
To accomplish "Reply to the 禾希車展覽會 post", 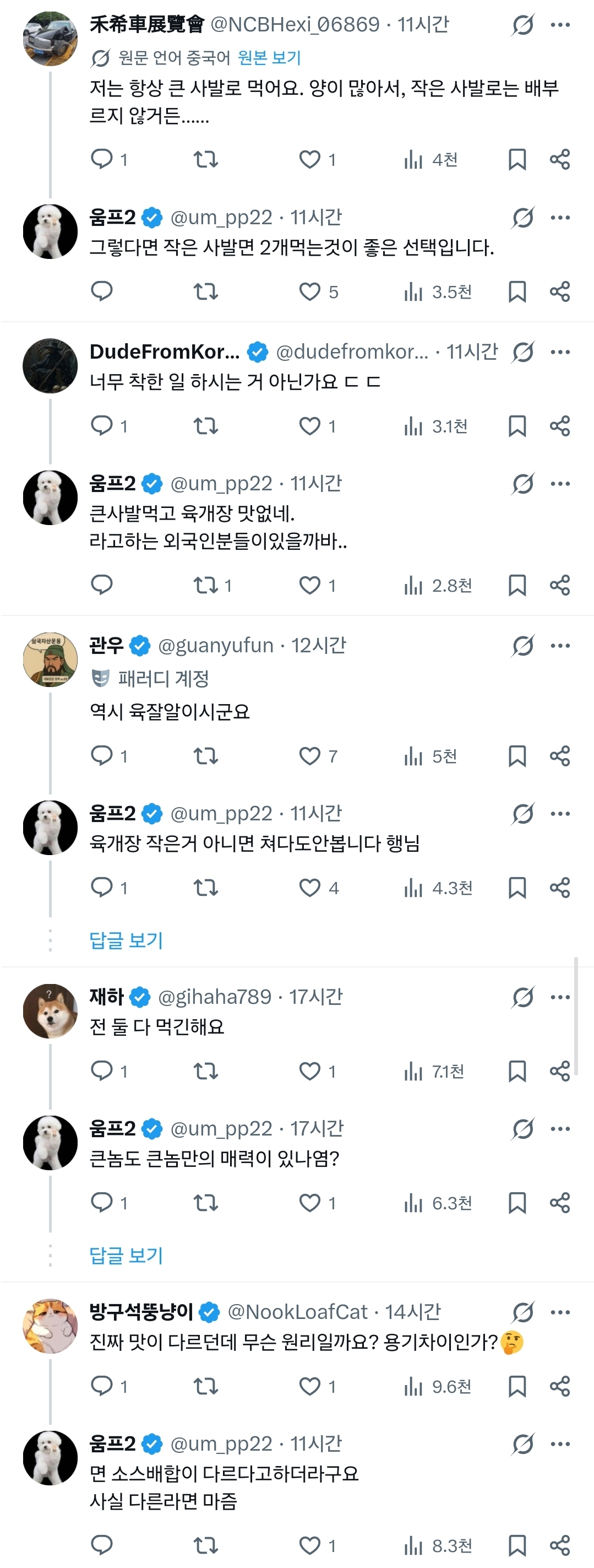I will point(101,159).
